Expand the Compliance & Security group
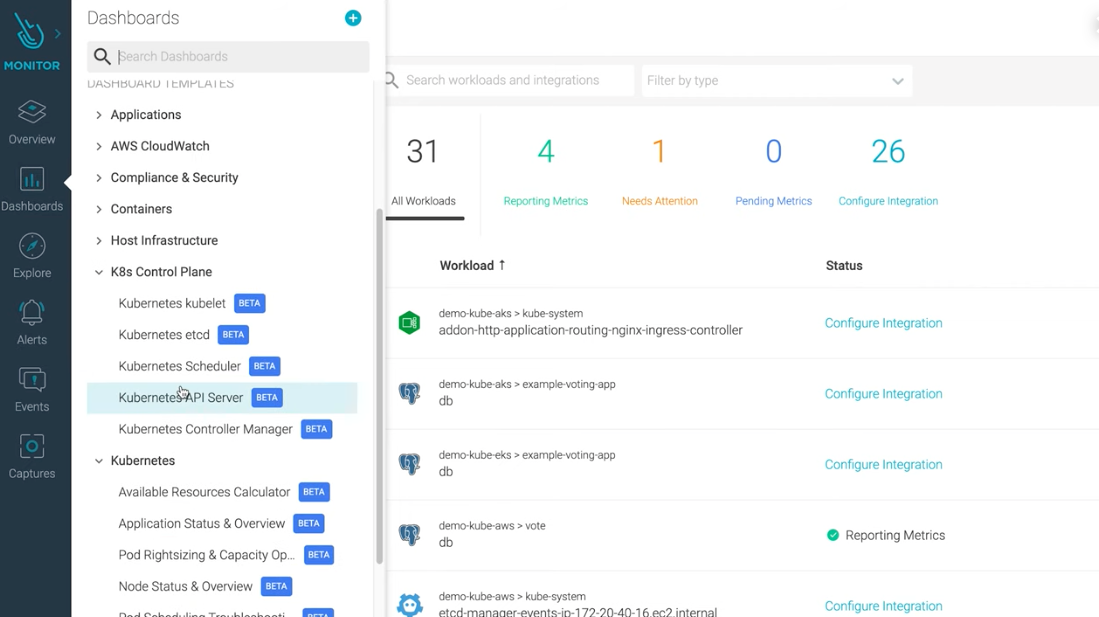 coord(98,178)
